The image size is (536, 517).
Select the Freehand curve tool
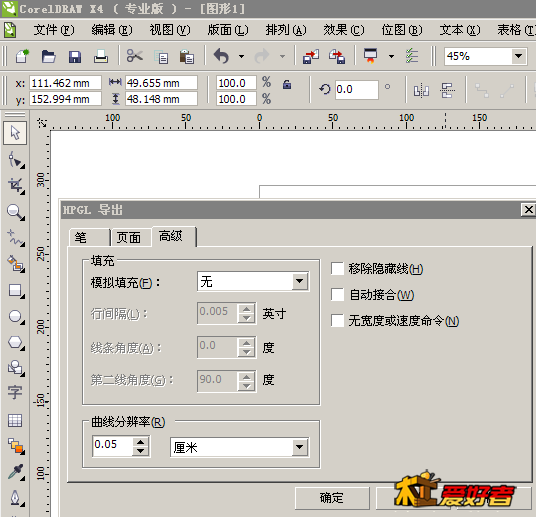(15, 238)
